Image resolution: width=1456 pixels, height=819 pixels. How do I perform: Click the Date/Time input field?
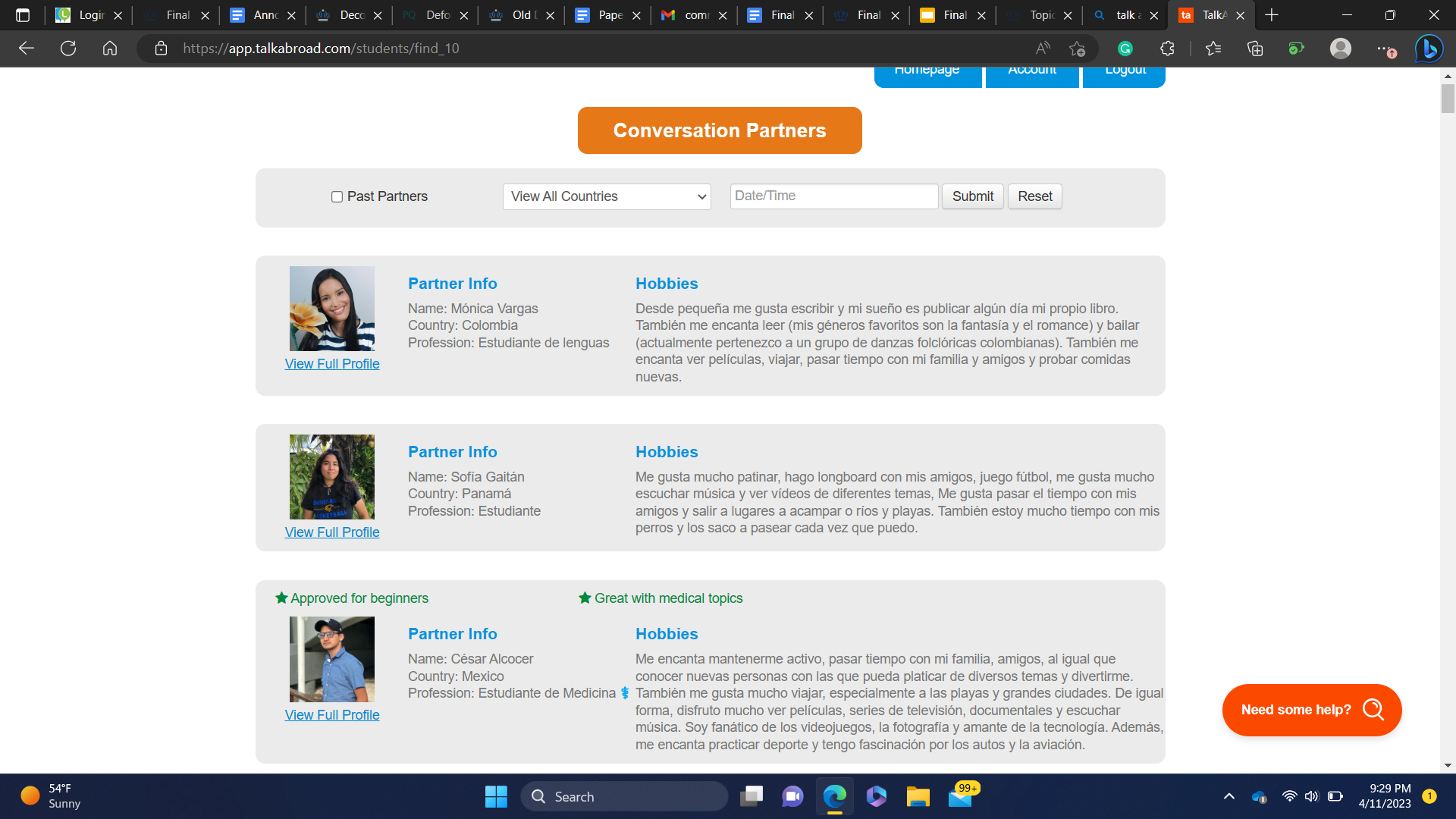click(x=833, y=196)
